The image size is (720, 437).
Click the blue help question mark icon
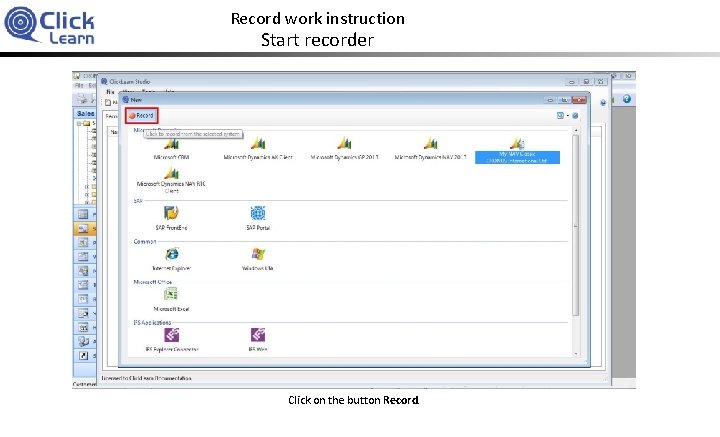tap(627, 99)
